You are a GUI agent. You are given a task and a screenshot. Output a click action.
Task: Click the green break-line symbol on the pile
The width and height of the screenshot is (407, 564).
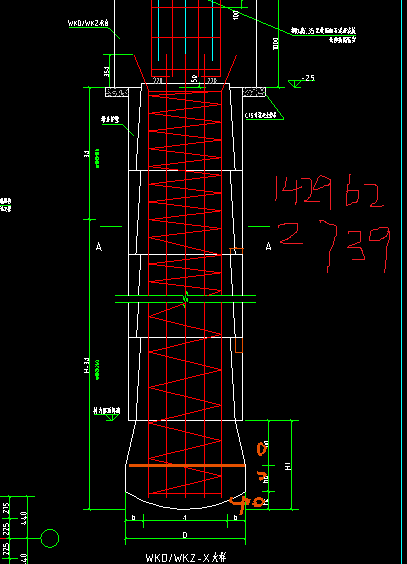[x=186, y=299]
